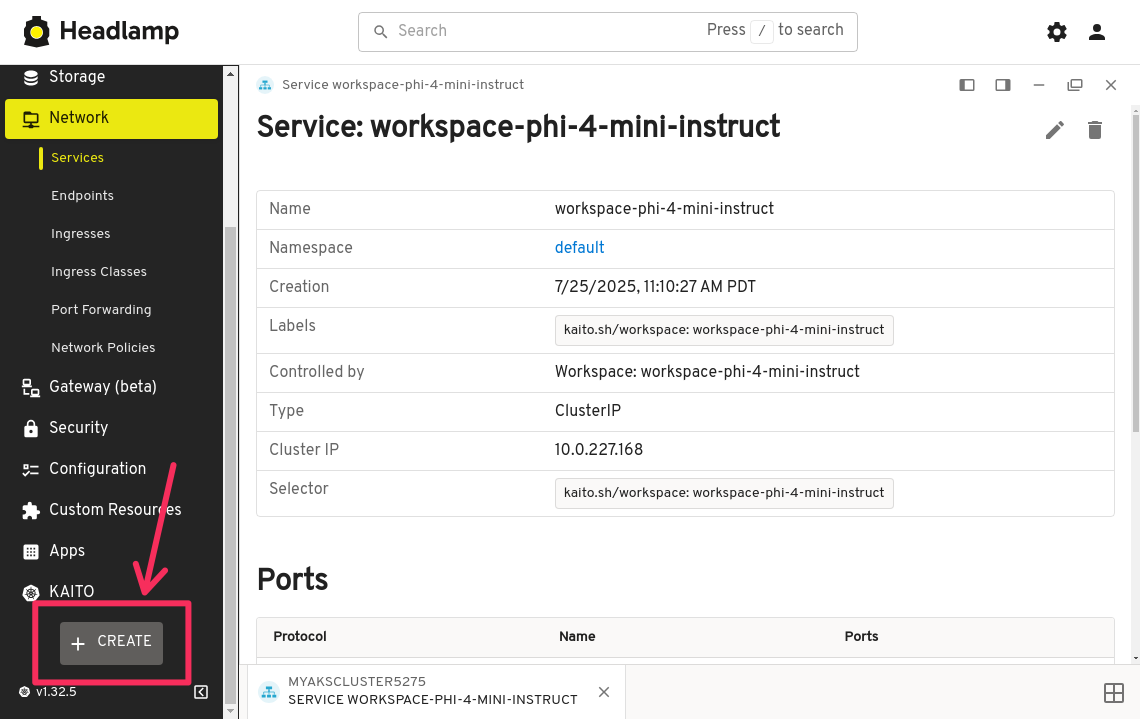1140x719 pixels.
Task: Expand the Configuration sidebar section
Action: pos(97,469)
